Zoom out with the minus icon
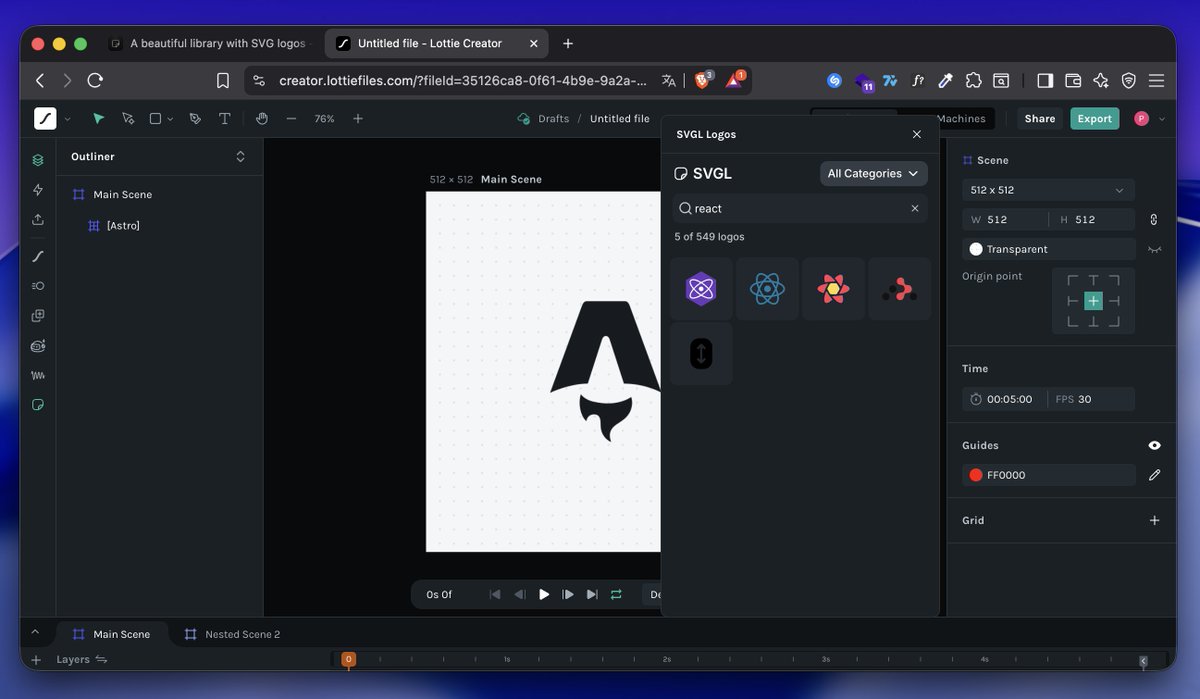 click(291, 118)
